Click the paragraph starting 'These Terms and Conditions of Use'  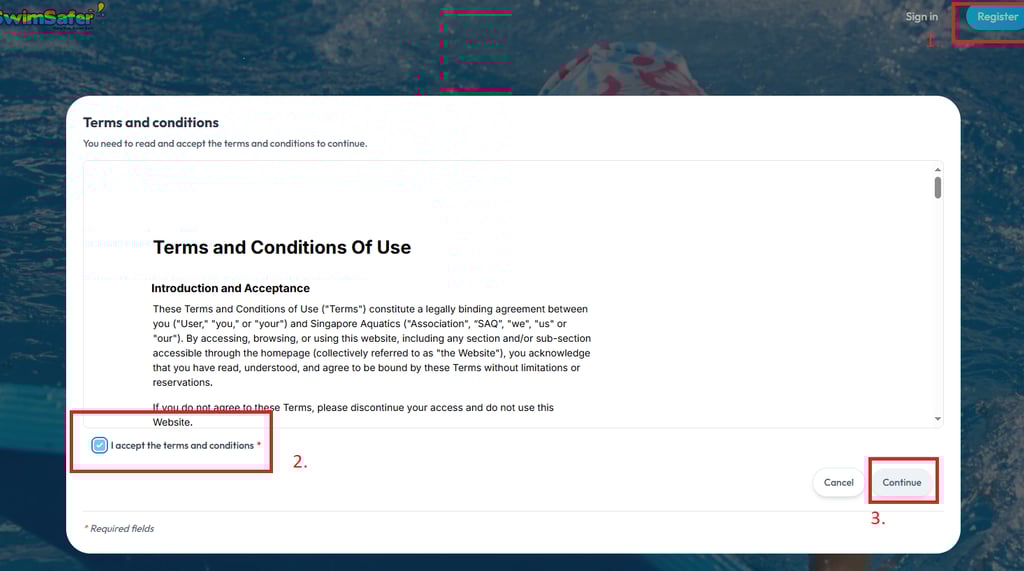coord(372,346)
